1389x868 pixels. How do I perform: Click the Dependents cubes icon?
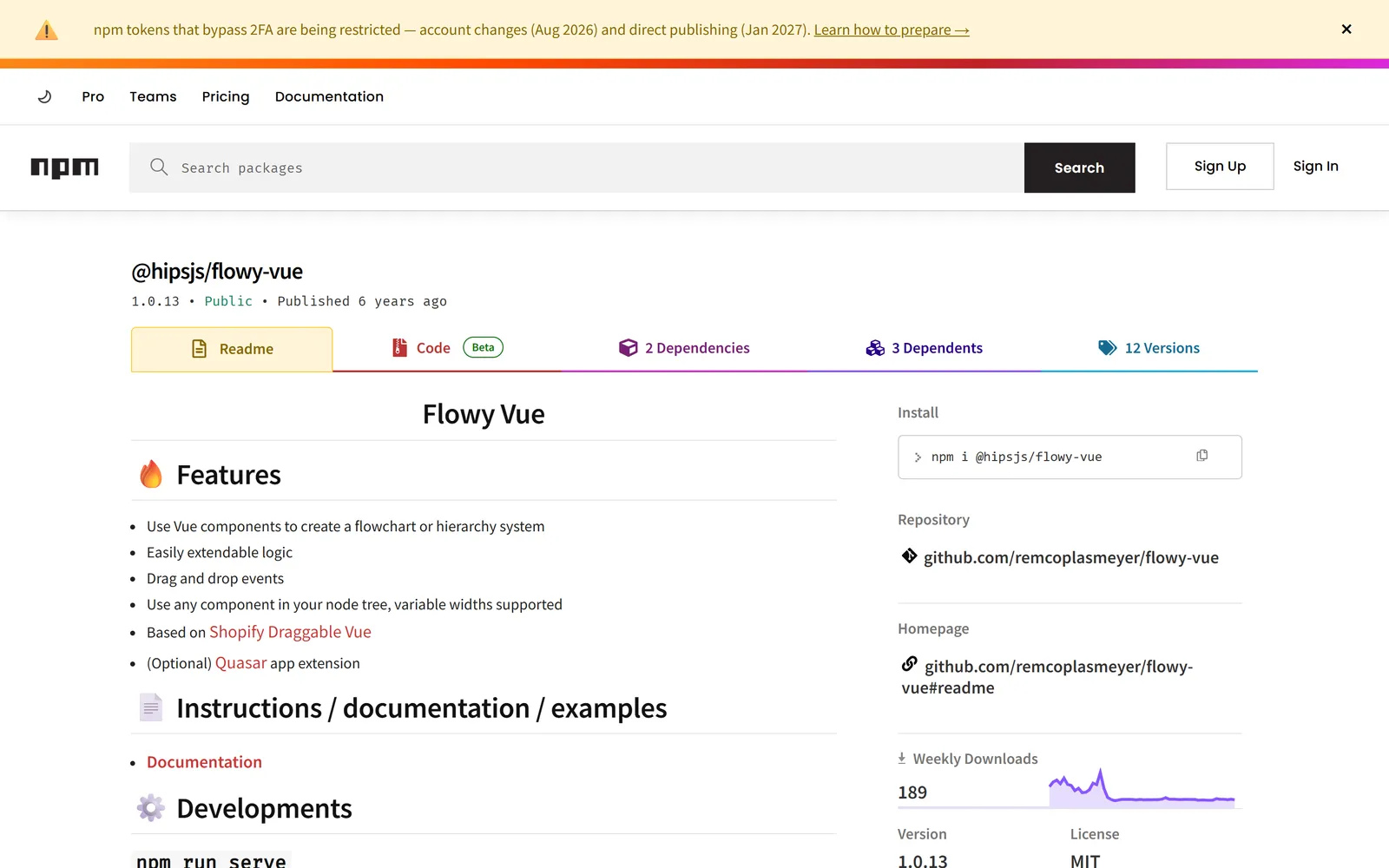tap(875, 348)
